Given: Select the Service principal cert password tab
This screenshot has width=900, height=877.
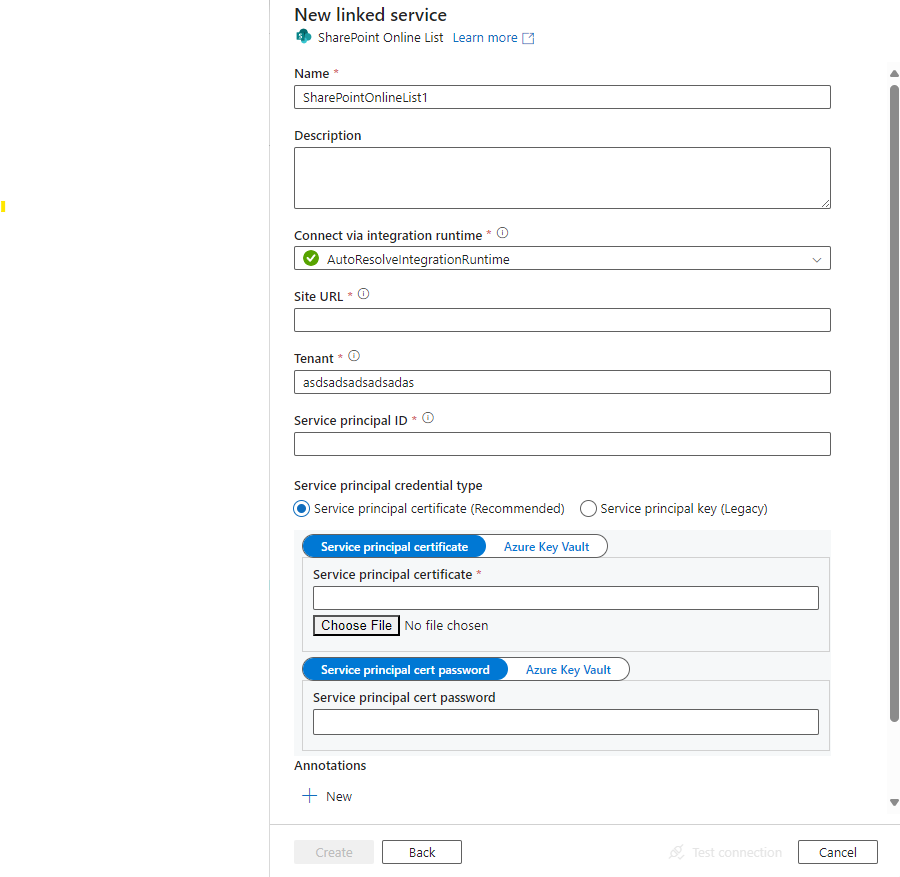Looking at the screenshot, I should pyautogui.click(x=405, y=669).
